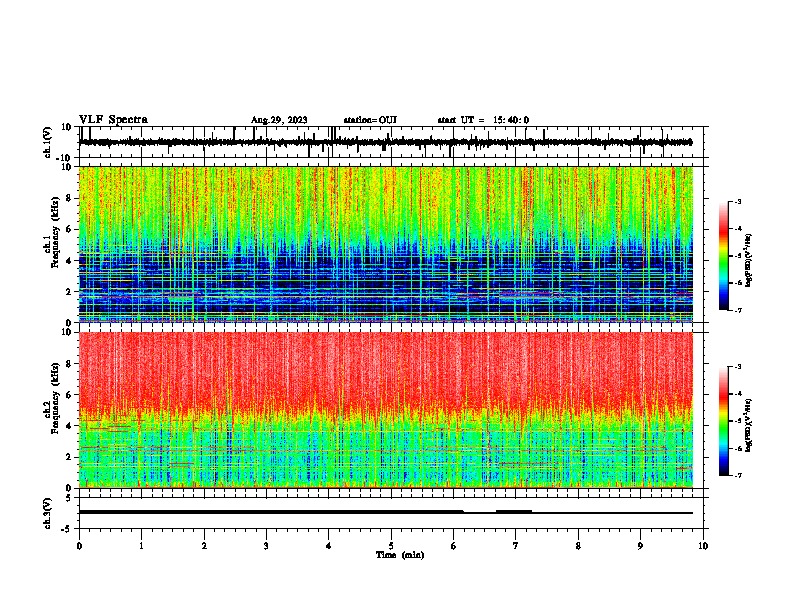Click the ch.2 color bar "-7" label
The image size is (792, 612).
coord(737,475)
